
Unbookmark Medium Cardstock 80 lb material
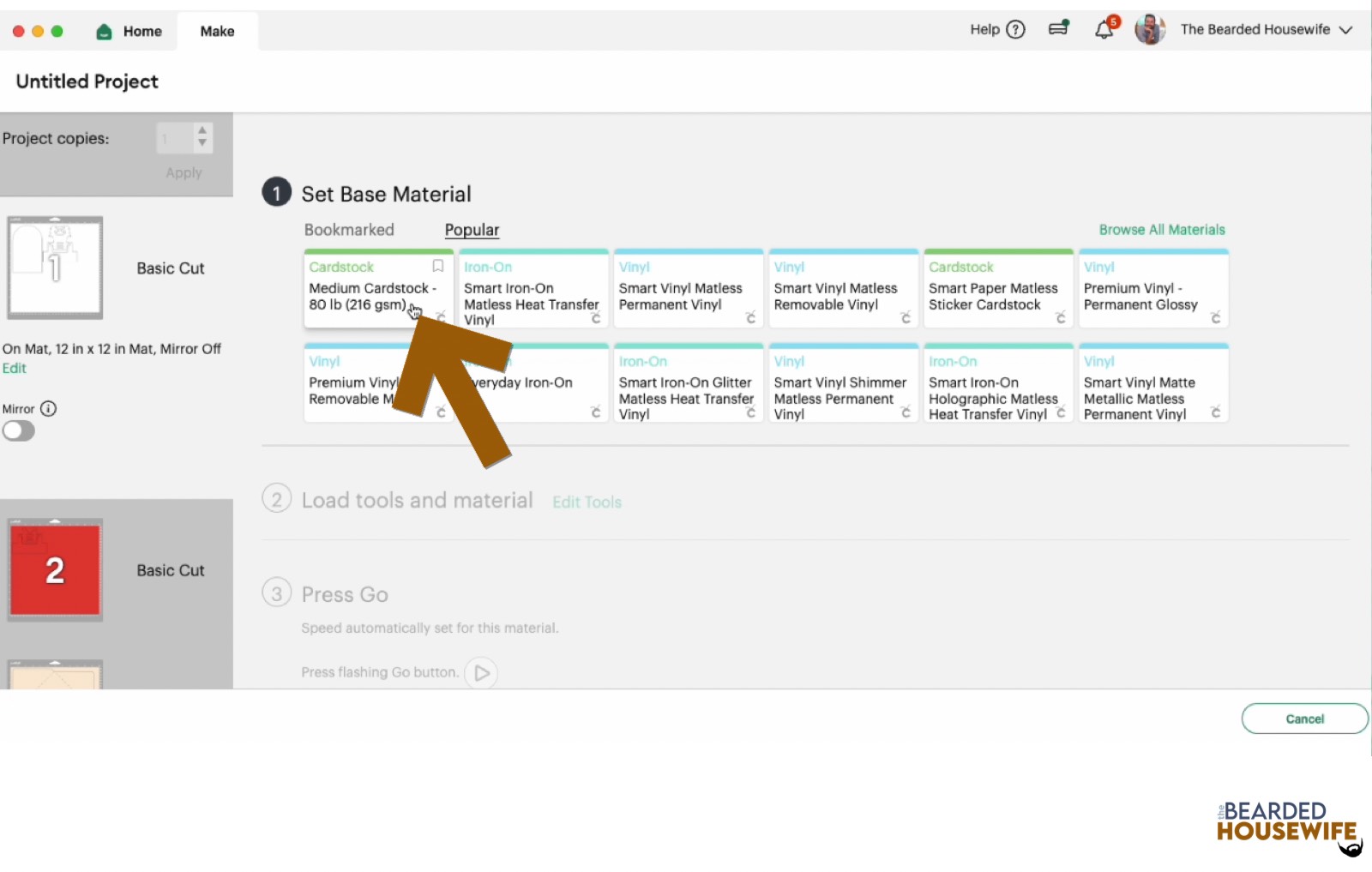pos(437,266)
